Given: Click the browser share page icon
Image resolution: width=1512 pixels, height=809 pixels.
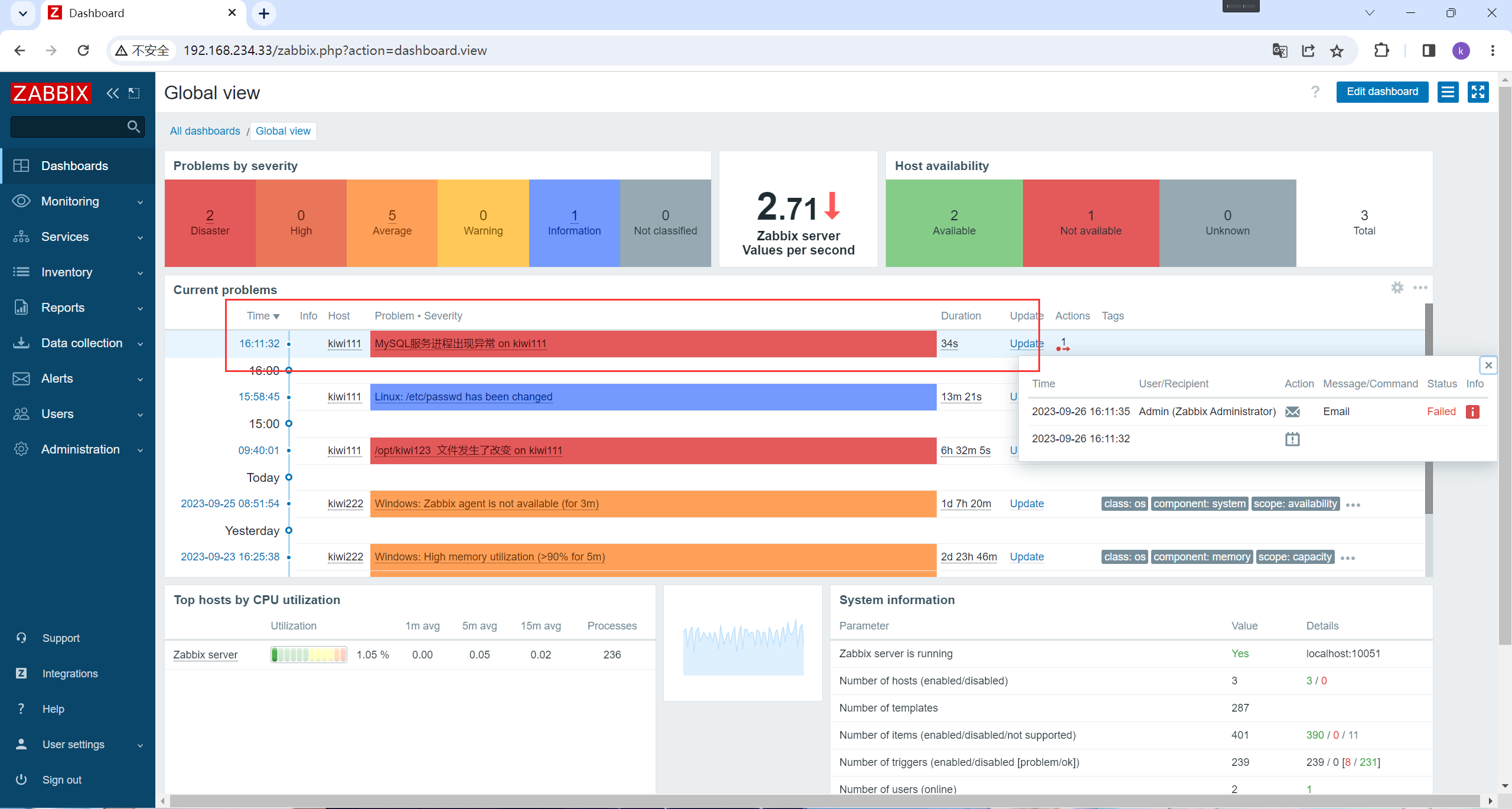Looking at the screenshot, I should click(x=1308, y=51).
